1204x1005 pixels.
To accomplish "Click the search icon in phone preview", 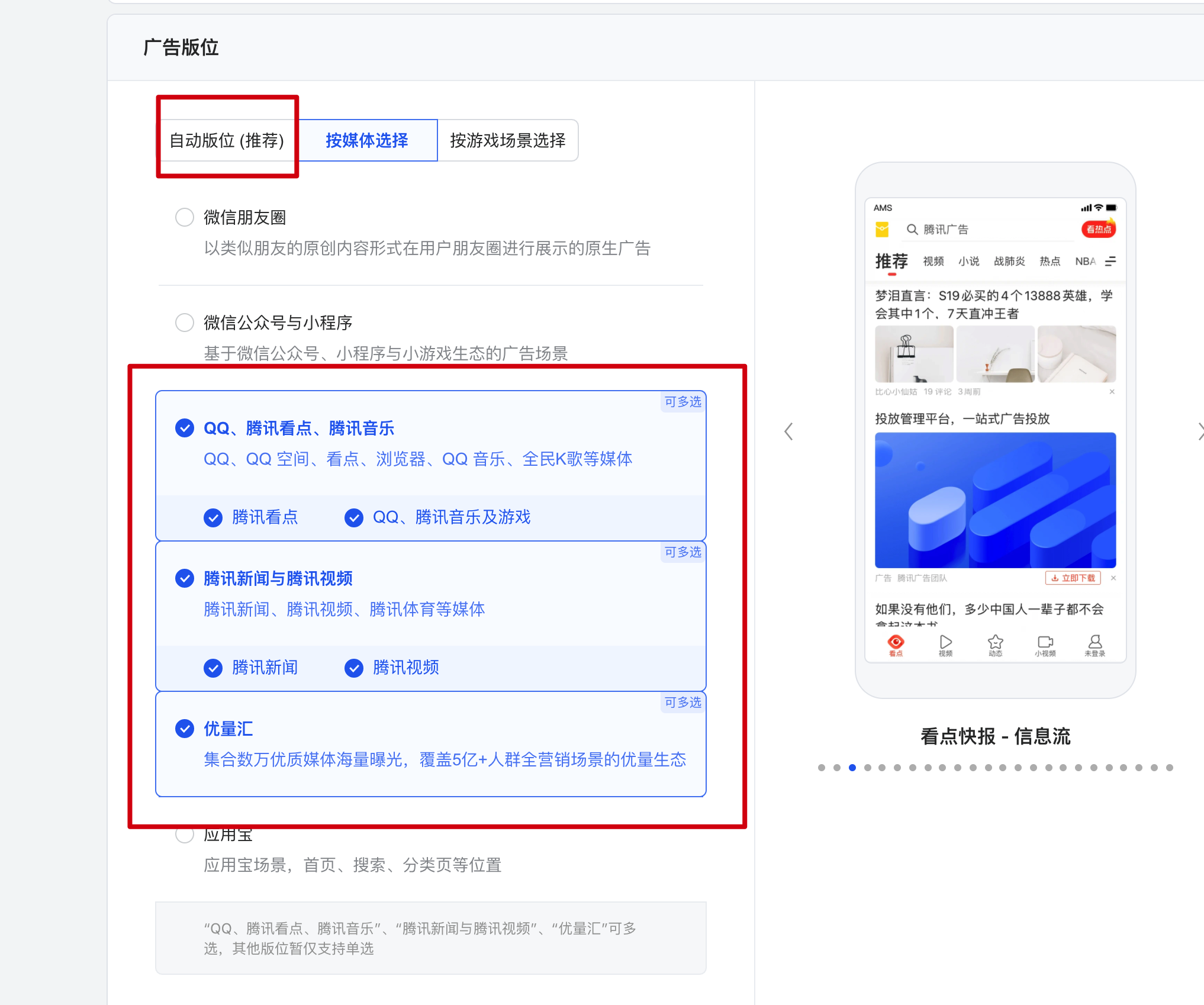I will pyautogui.click(x=912, y=229).
